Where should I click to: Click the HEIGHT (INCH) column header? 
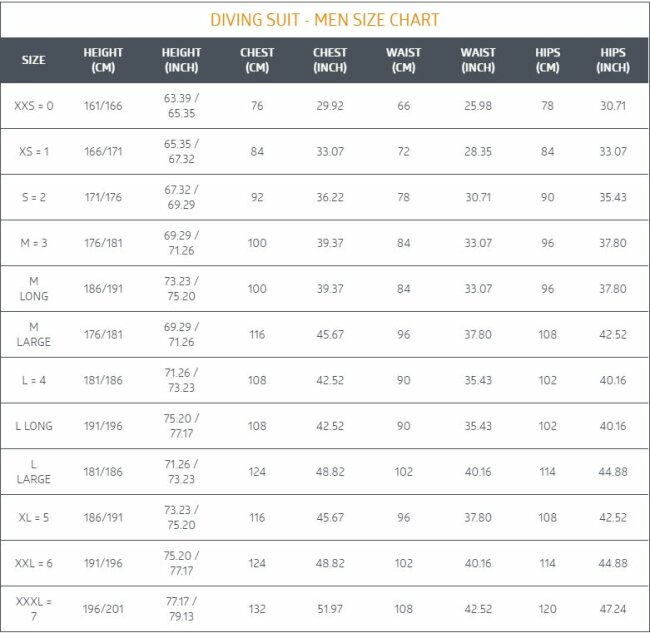tap(181, 60)
